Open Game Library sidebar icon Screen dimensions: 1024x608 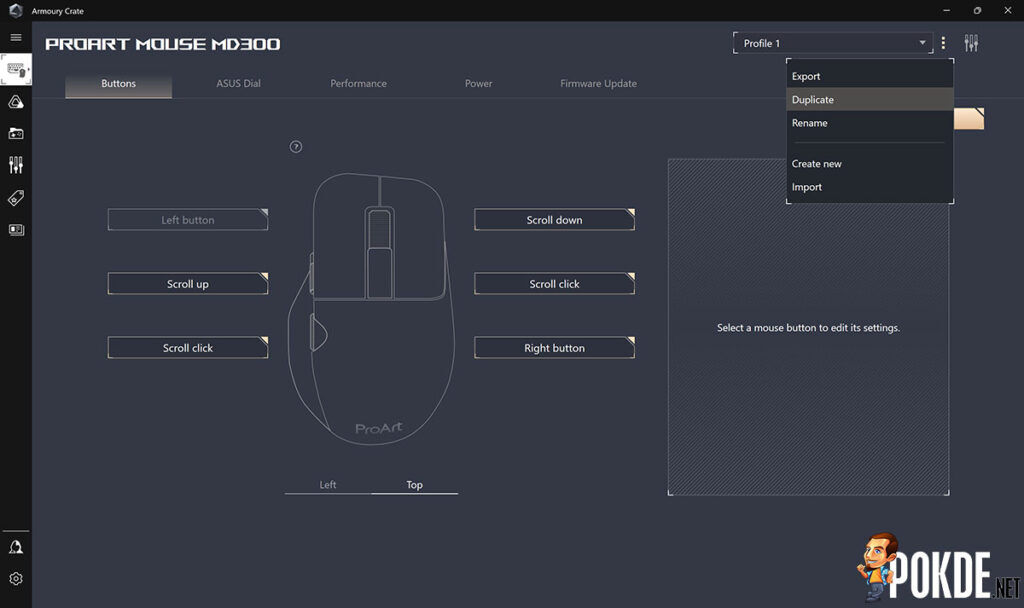click(16, 133)
